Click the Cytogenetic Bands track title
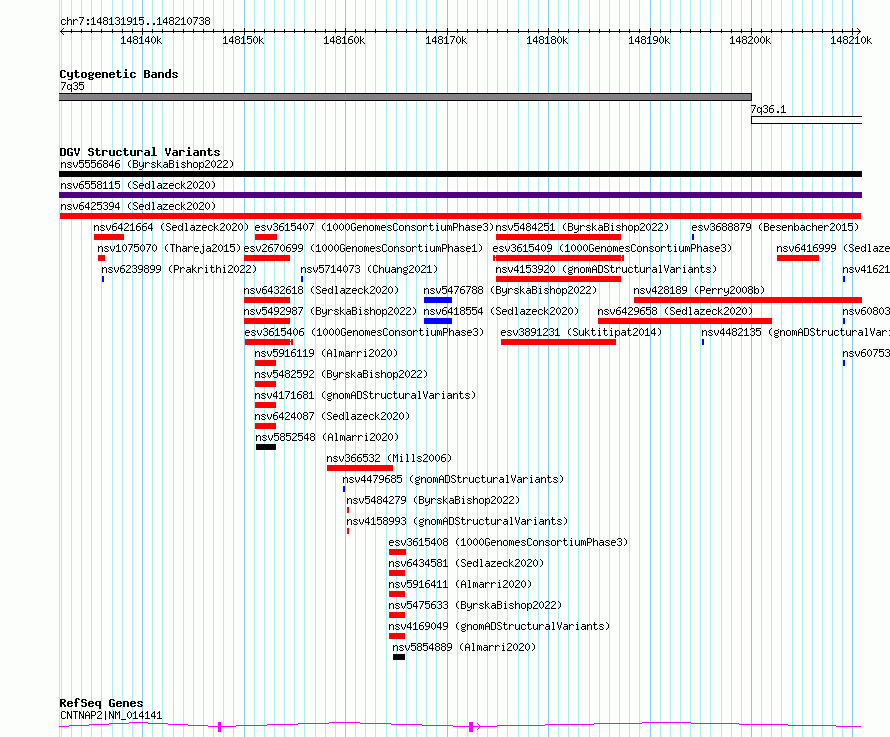 pyautogui.click(x=119, y=74)
